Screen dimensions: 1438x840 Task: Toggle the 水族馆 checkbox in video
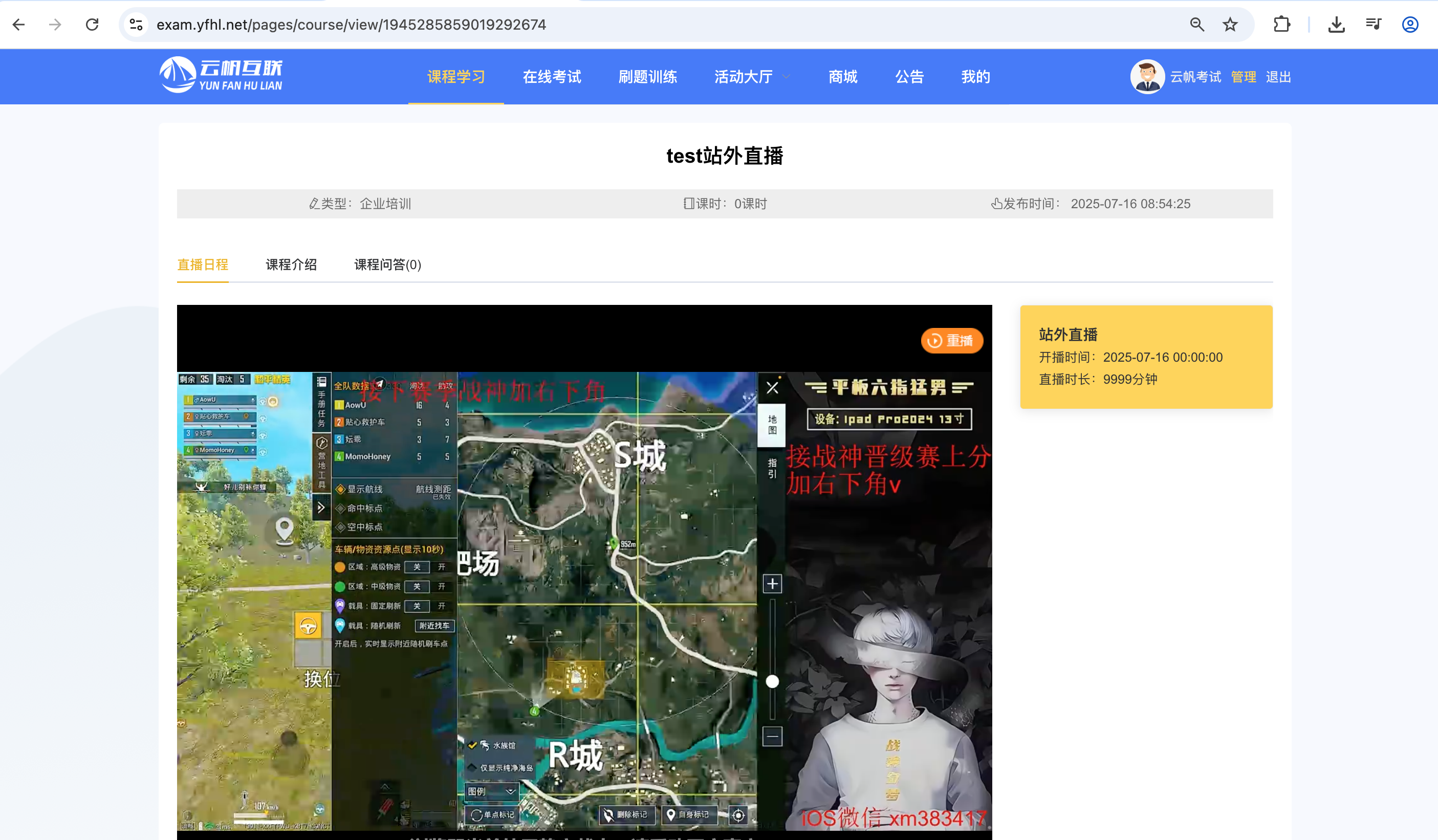click(x=472, y=745)
